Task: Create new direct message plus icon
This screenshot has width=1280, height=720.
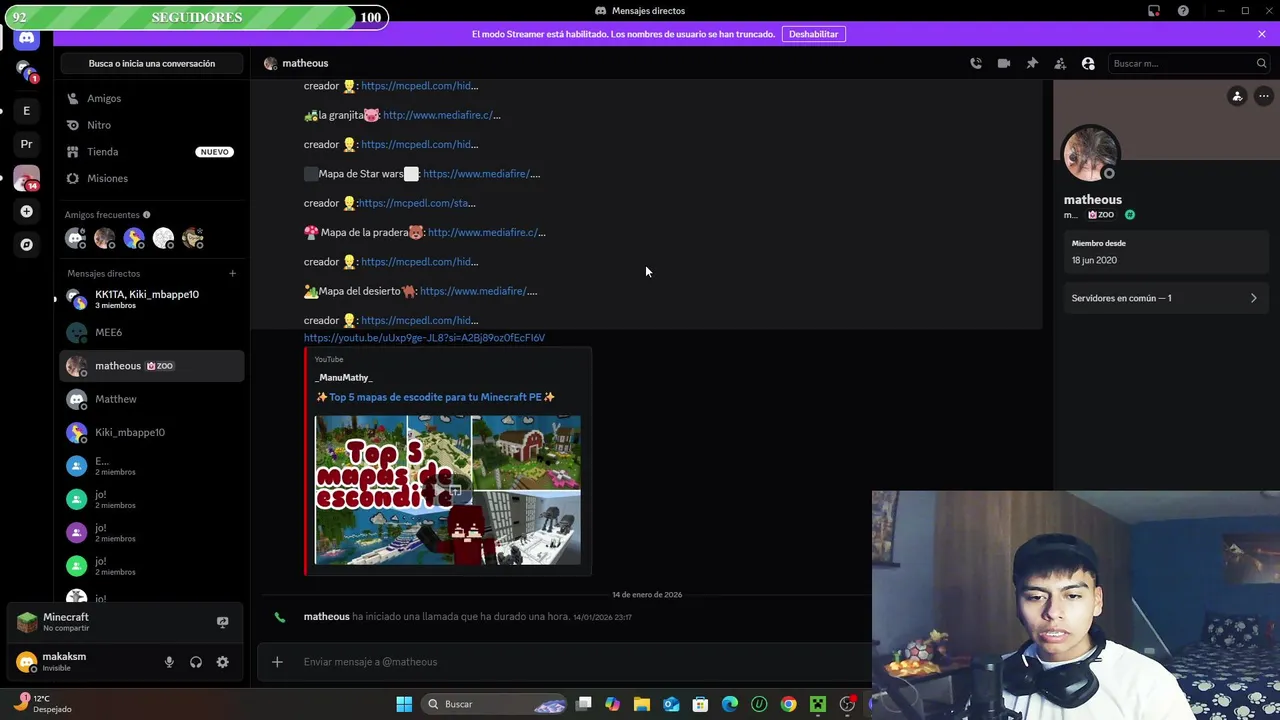Action: (x=232, y=273)
